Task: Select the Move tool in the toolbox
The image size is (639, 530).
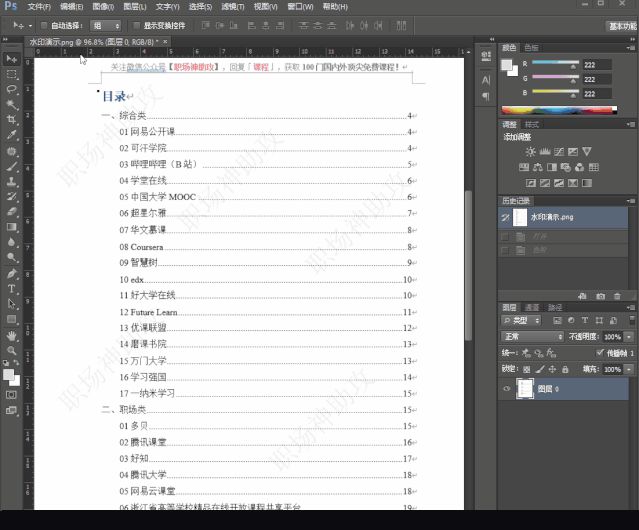Action: point(11,59)
